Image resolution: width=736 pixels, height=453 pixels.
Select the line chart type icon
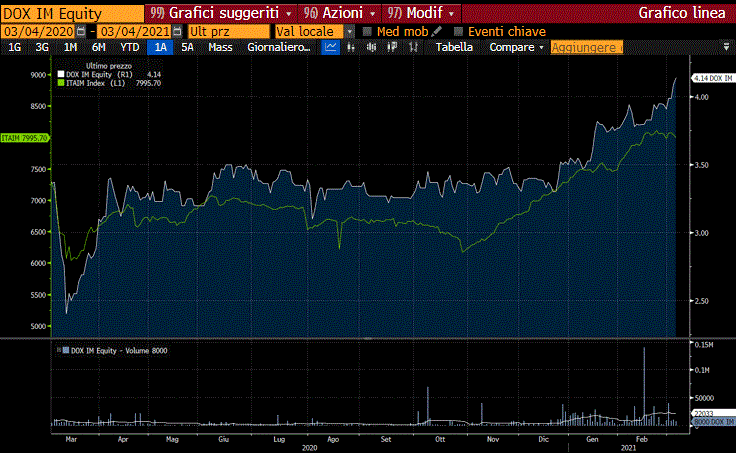(331, 47)
